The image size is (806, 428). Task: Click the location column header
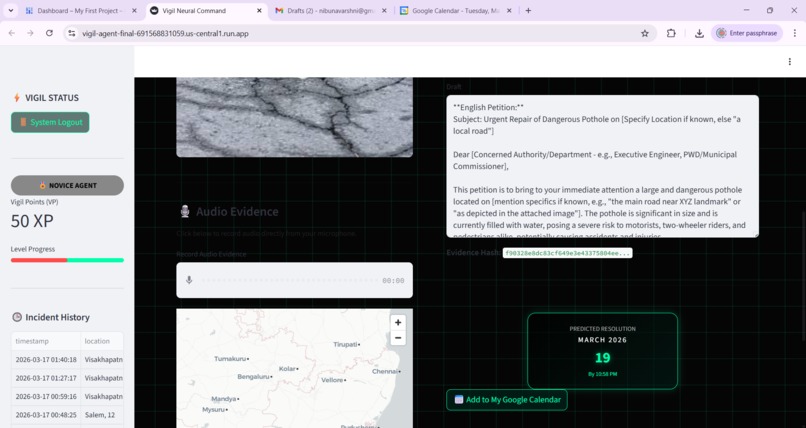point(102,341)
